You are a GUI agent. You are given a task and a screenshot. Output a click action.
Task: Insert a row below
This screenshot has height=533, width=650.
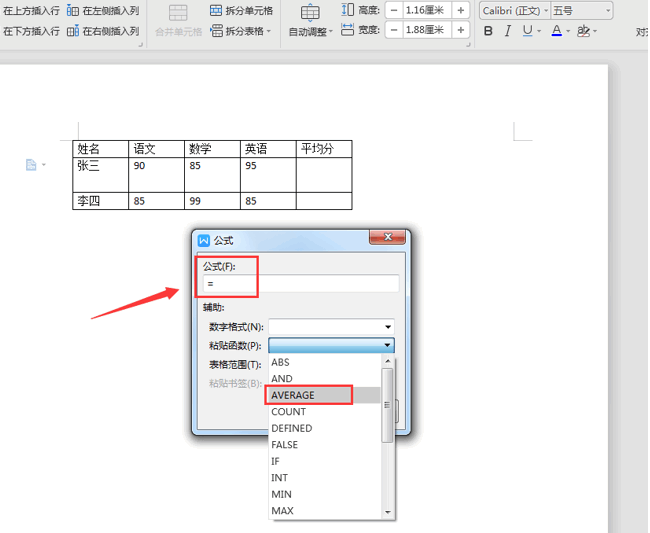point(31,31)
